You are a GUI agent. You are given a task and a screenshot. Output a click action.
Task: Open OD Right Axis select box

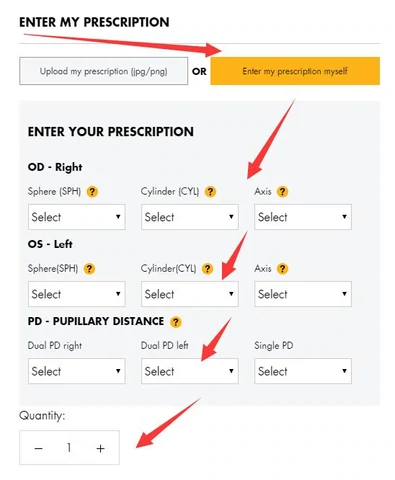(303, 217)
